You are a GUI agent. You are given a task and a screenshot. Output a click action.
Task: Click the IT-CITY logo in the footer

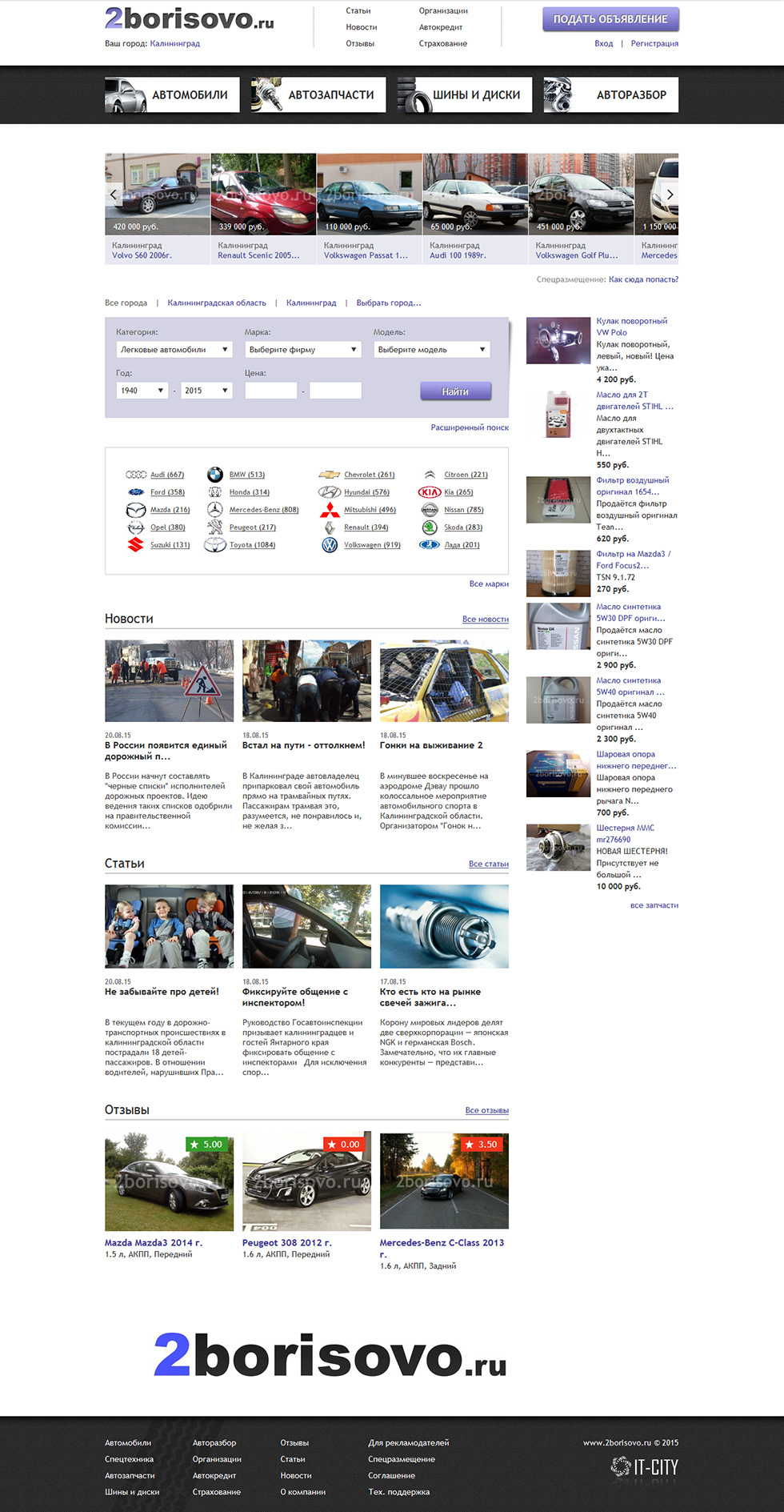pos(644,1466)
